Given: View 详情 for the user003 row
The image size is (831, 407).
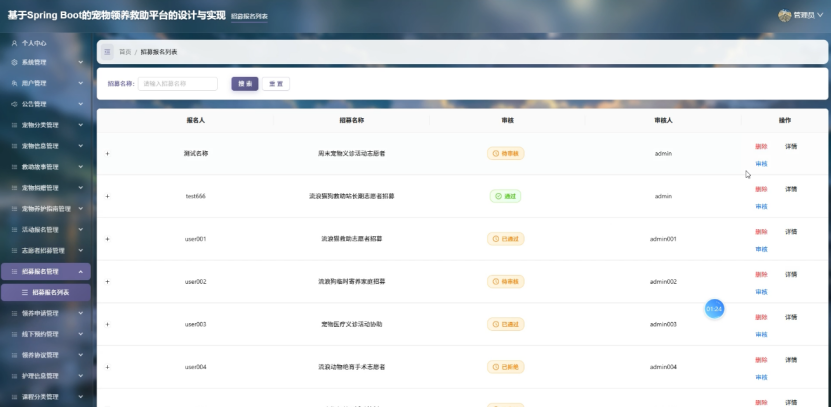Looking at the screenshot, I should 791,317.
